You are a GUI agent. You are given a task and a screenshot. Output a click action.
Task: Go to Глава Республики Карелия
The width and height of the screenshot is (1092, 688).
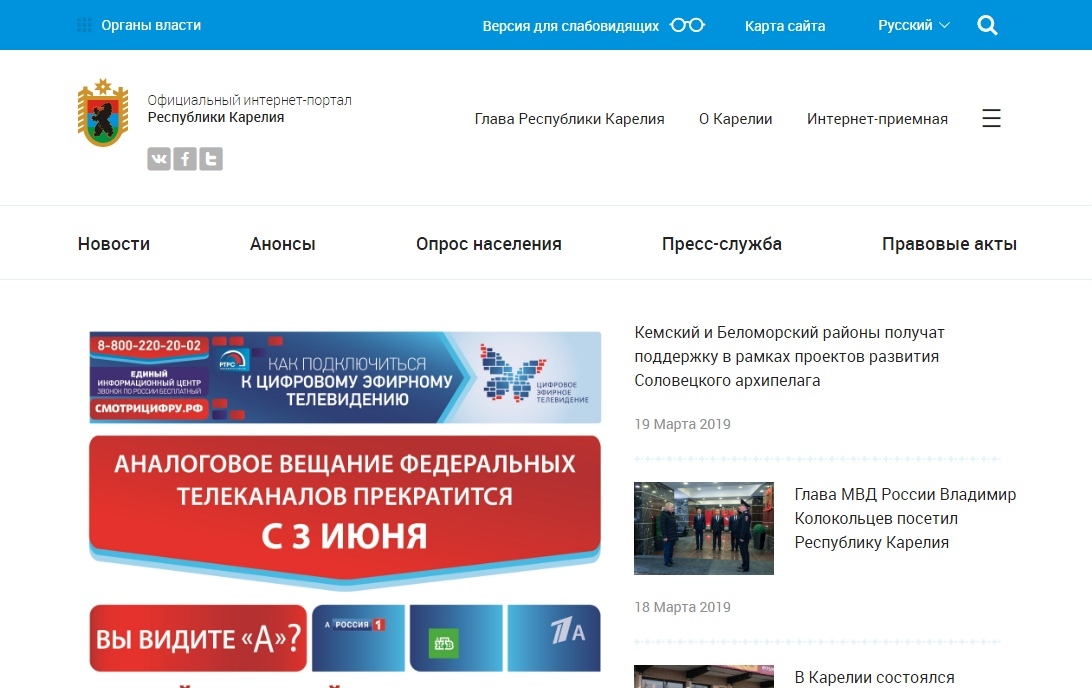pos(570,119)
